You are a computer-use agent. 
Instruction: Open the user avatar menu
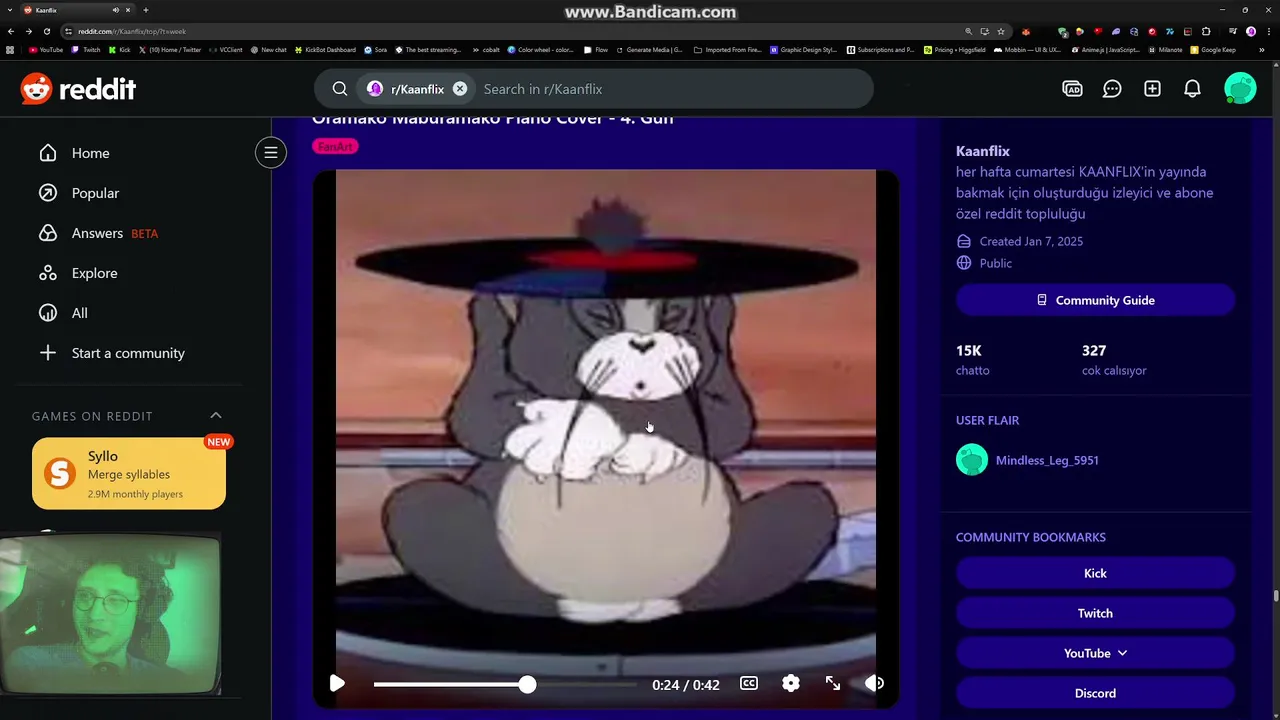(x=1240, y=89)
